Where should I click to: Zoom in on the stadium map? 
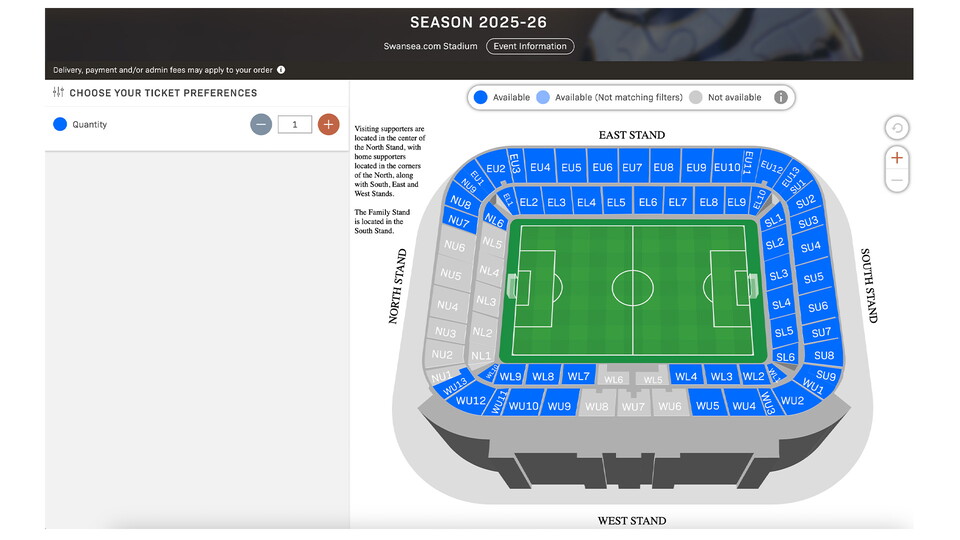click(896, 158)
